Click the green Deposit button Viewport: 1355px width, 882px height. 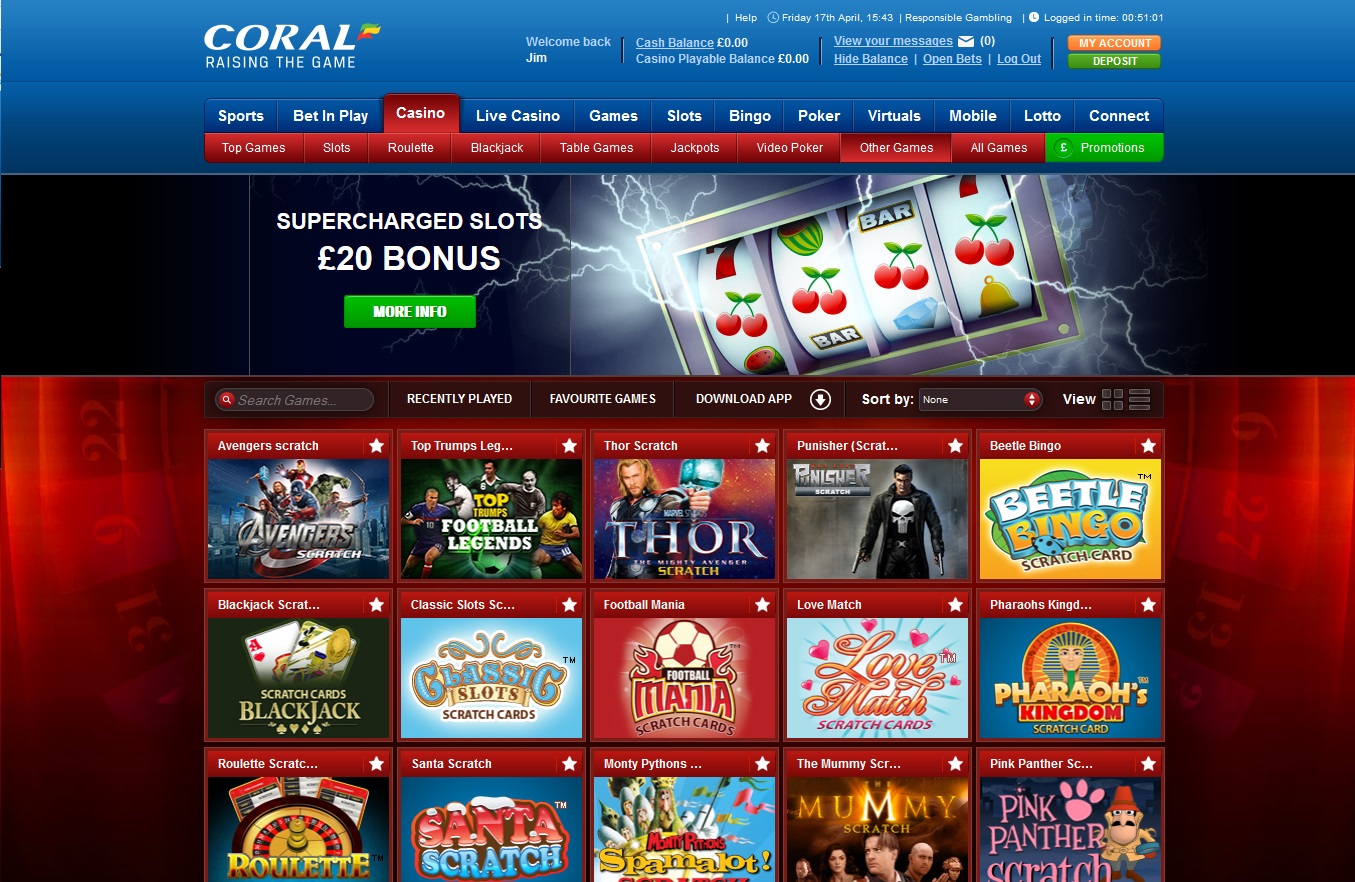click(x=1114, y=61)
